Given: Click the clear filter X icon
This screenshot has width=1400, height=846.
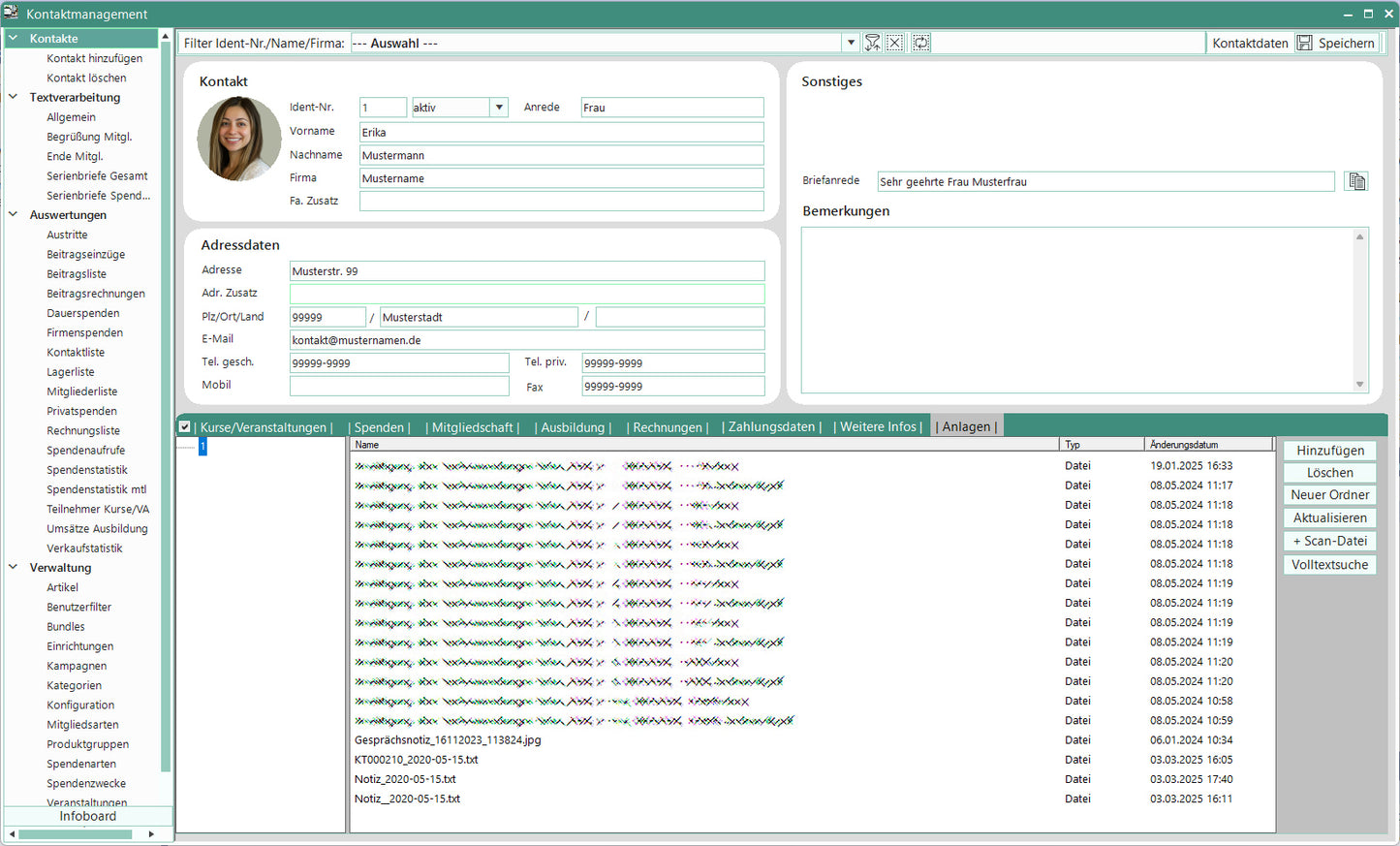Looking at the screenshot, I should tap(895, 43).
